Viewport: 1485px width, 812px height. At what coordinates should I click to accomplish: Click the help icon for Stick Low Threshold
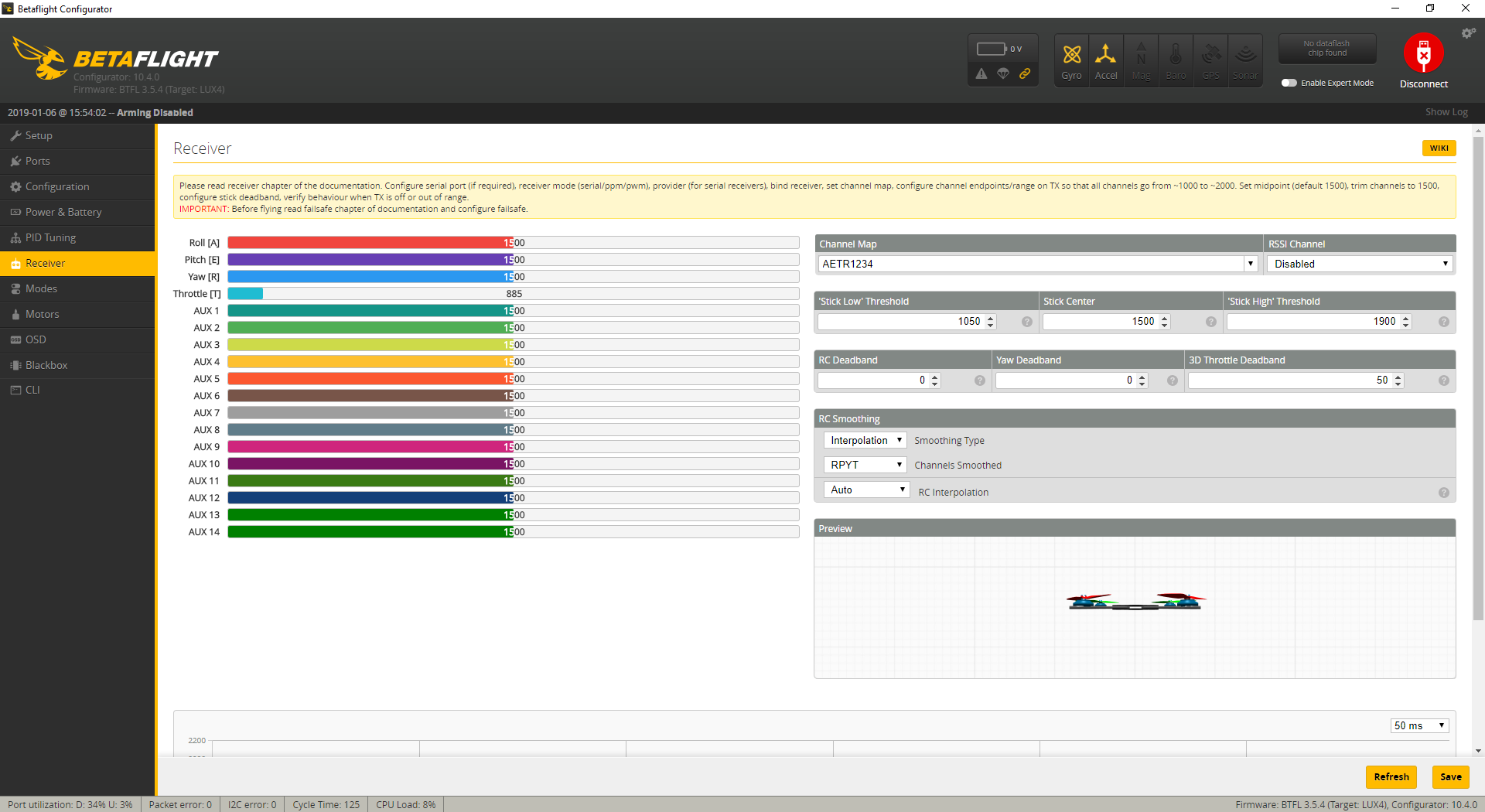pyautogui.click(x=1026, y=322)
